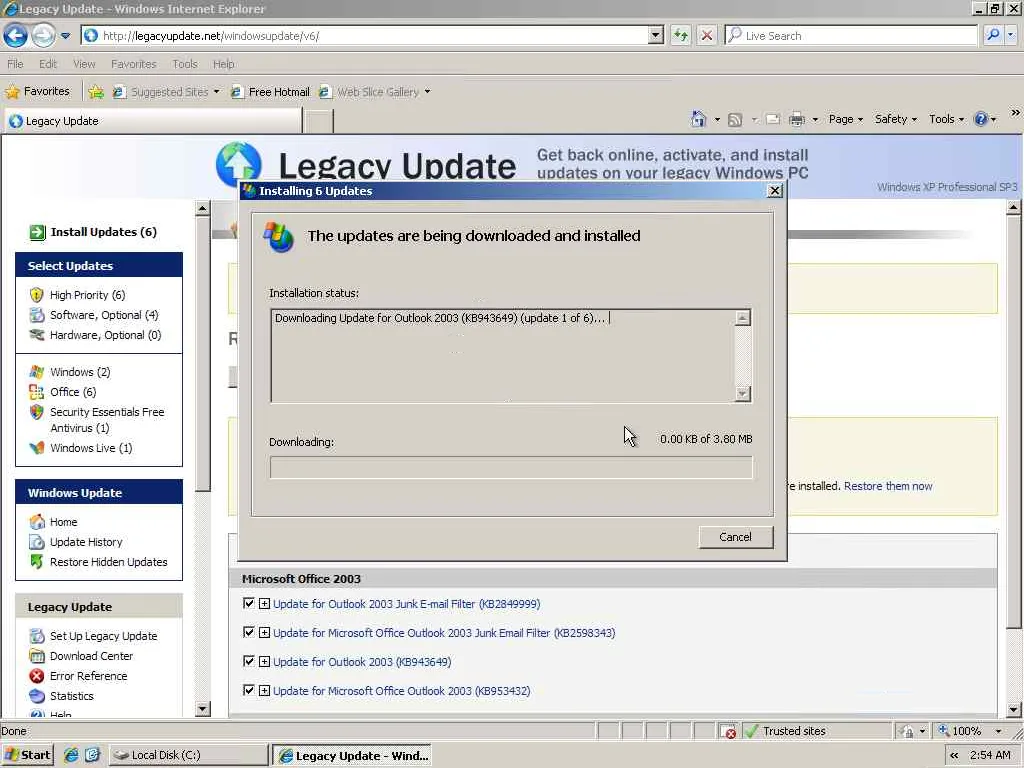Expand details for KB953432 update
This screenshot has height=768, width=1024.
tap(264, 690)
